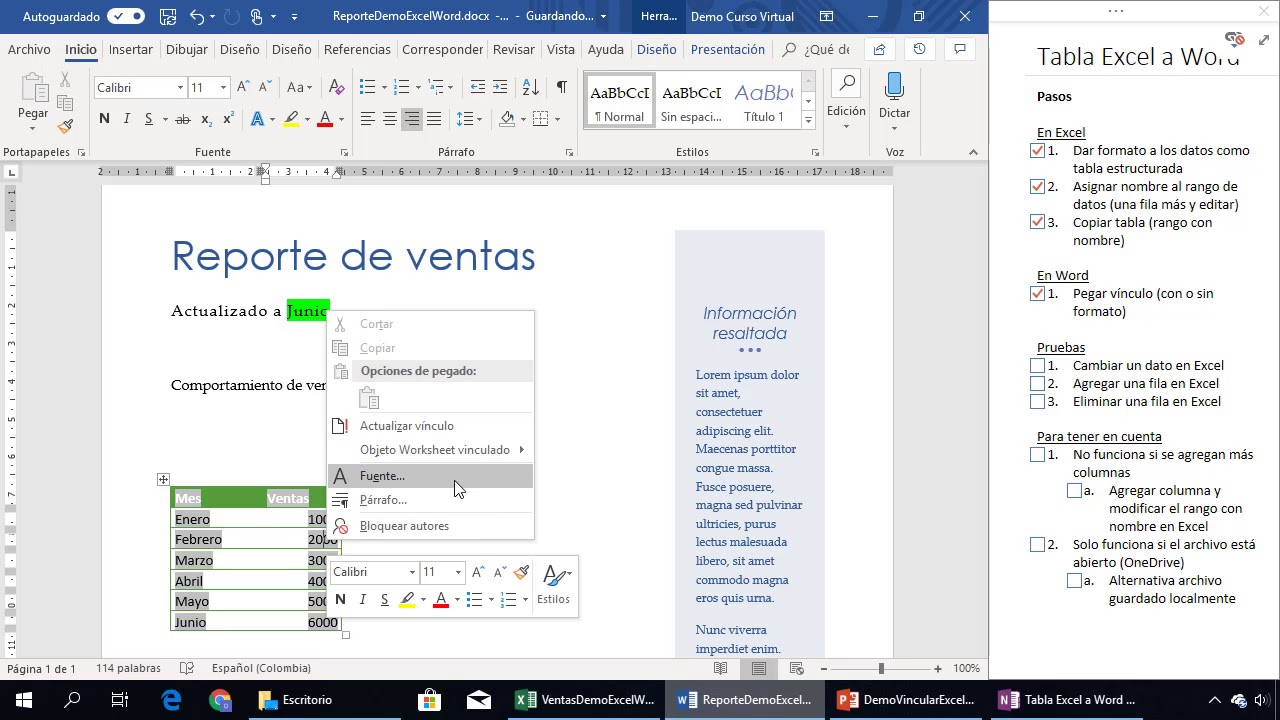Apply strikethrough formatting in ribbon
1280x720 pixels.
pos(182,119)
